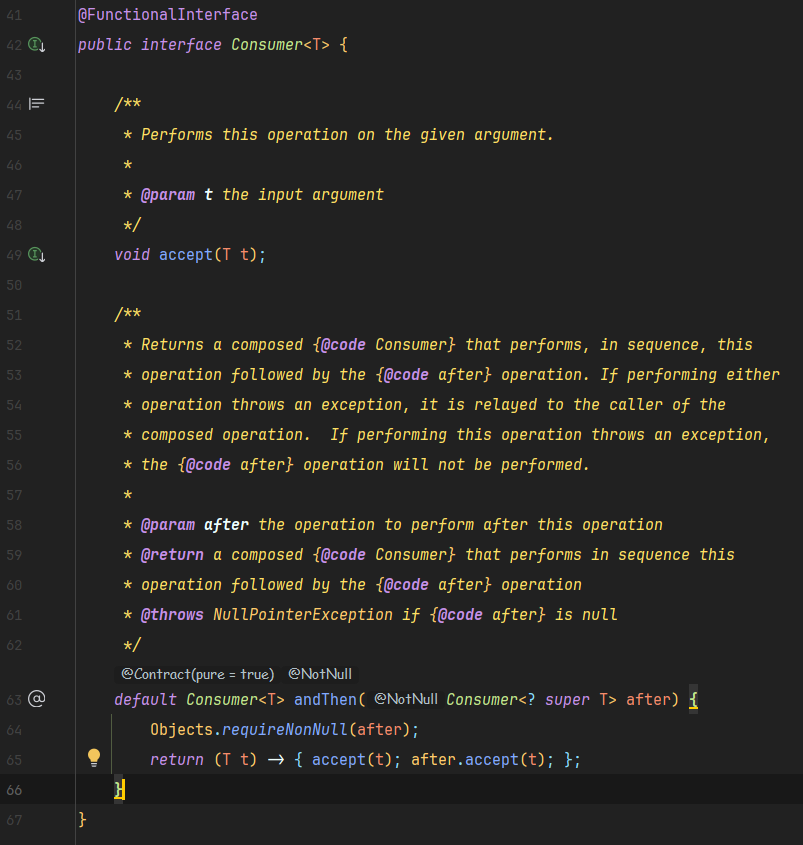Click the final closing brace of the interface
This screenshot has width=803, height=845.
click(82, 820)
